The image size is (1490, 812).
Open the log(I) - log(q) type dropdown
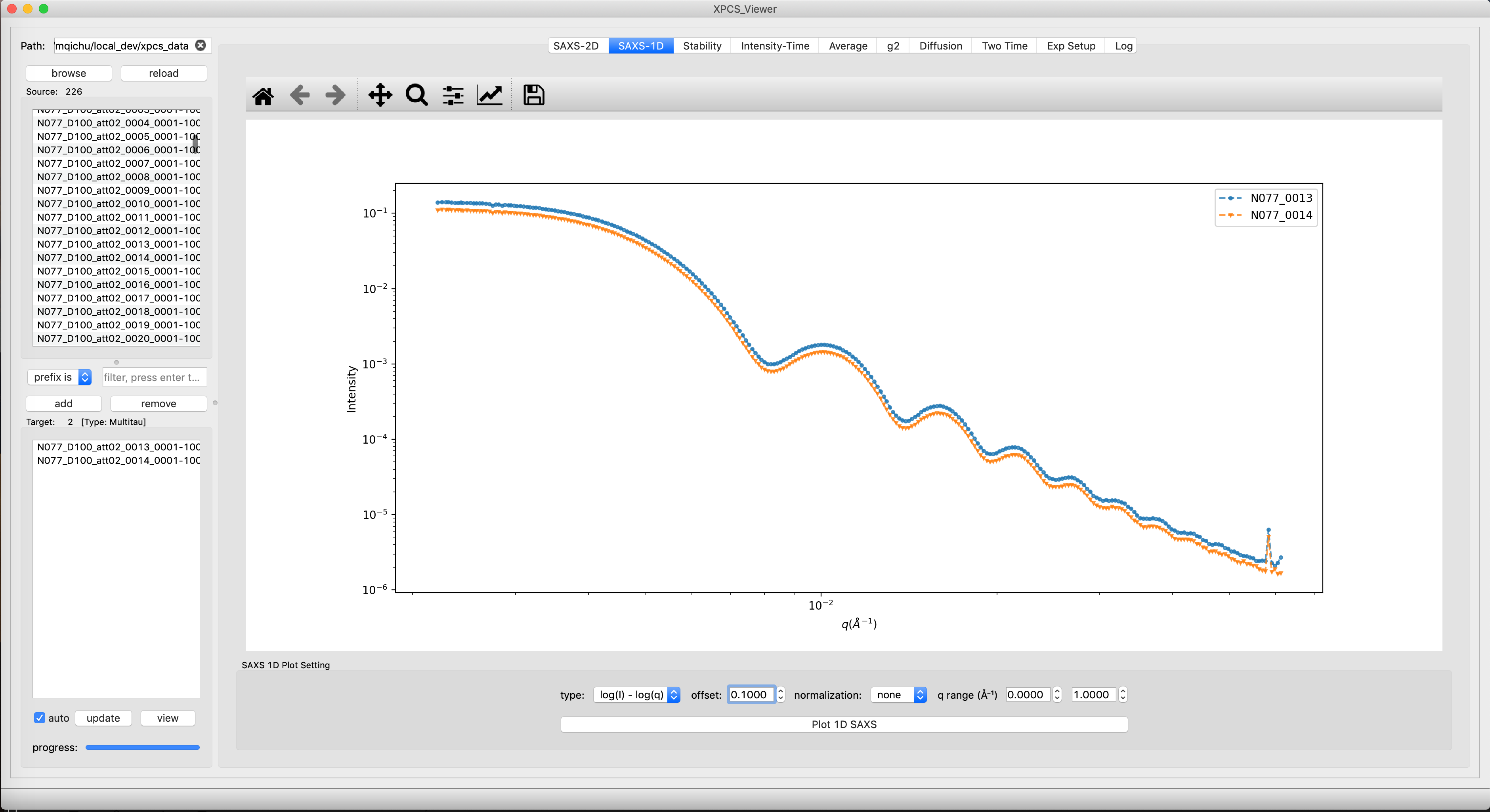click(636, 695)
